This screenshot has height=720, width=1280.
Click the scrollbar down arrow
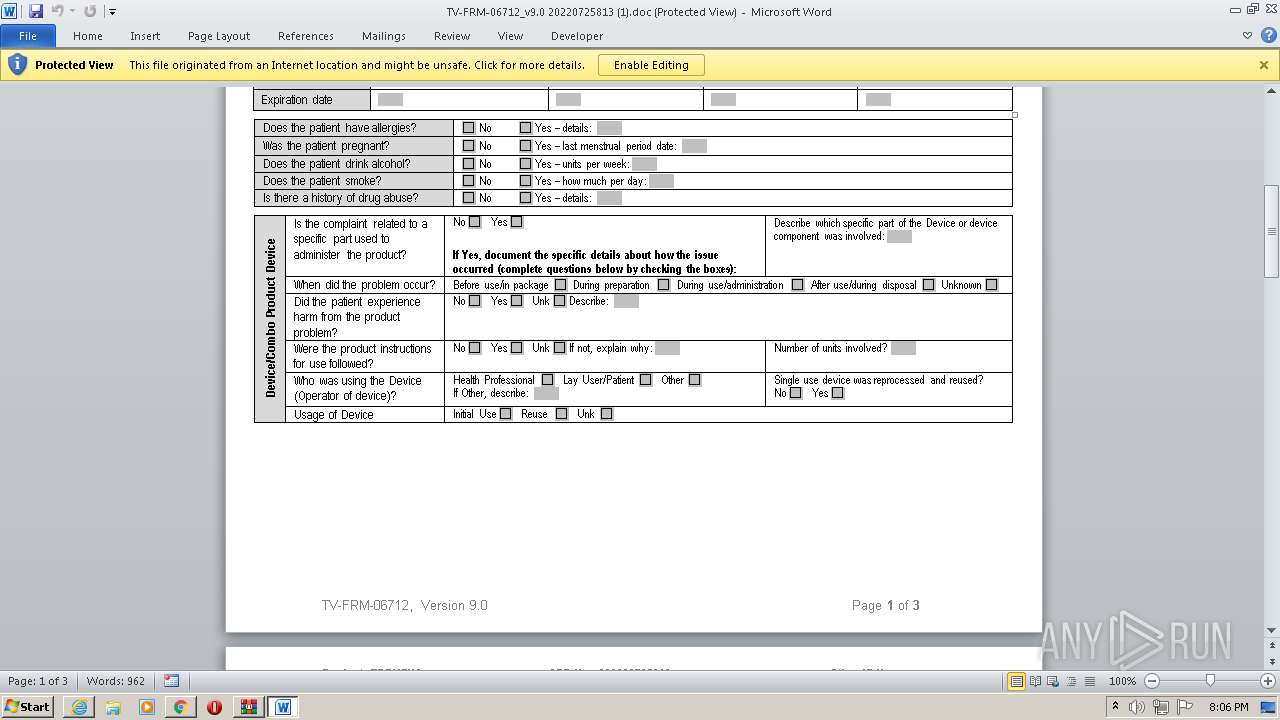(x=1272, y=631)
